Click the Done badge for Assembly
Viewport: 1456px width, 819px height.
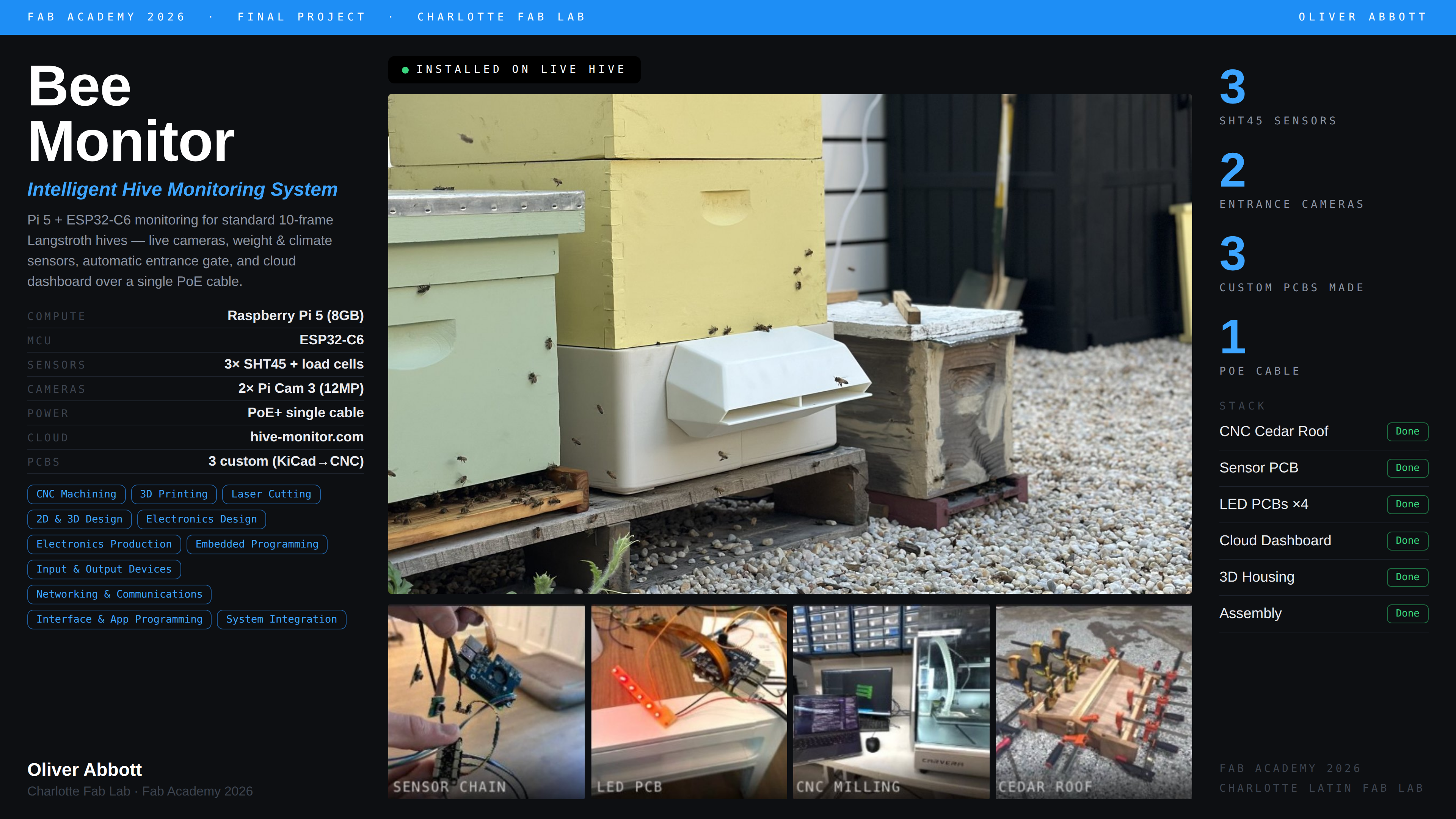click(1407, 613)
